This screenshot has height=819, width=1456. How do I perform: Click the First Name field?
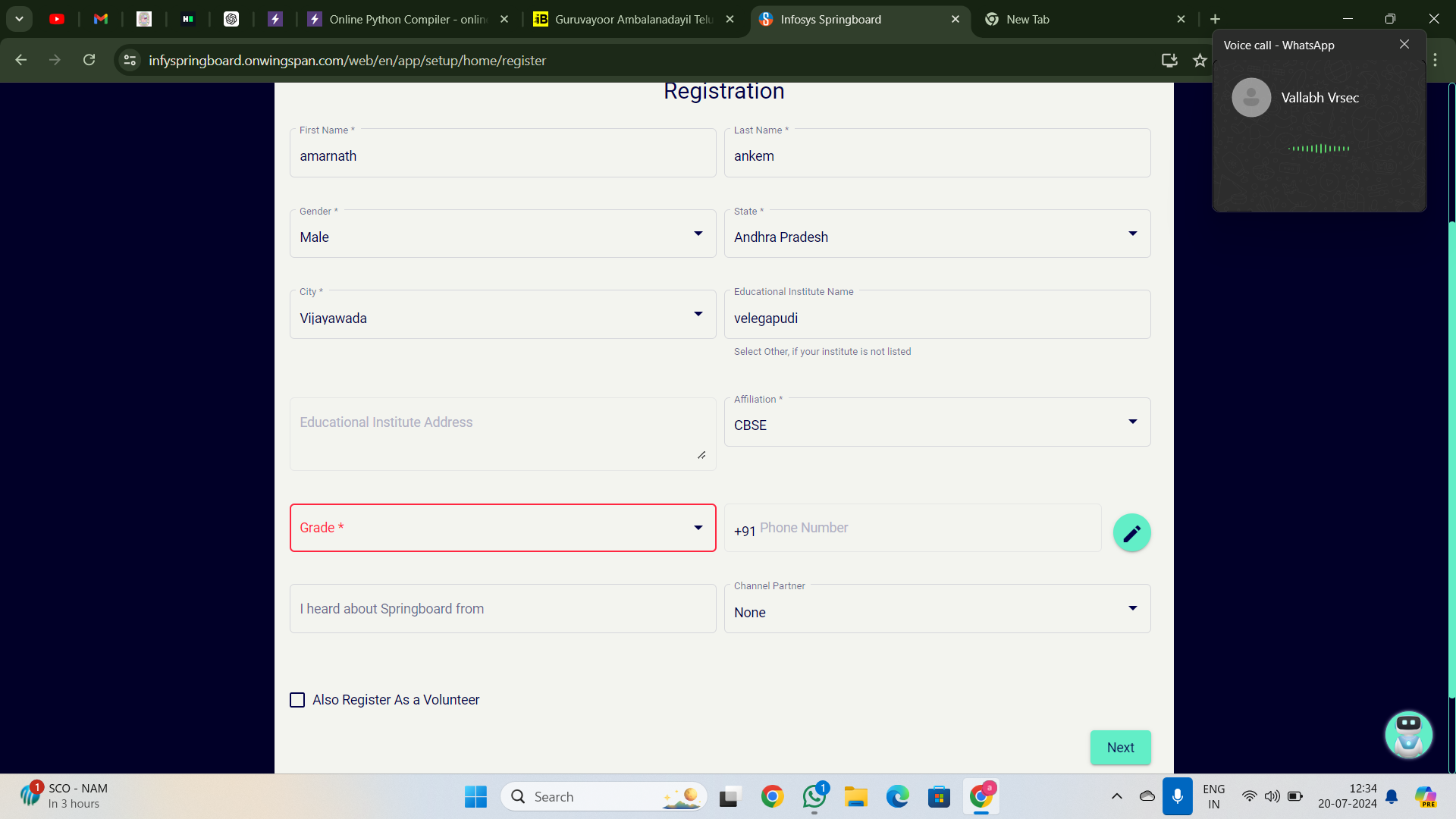click(503, 153)
